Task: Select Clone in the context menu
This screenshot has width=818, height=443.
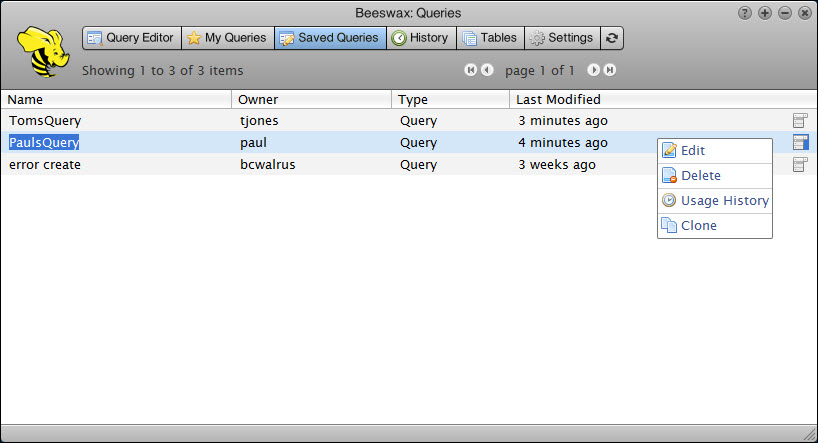Action: click(698, 226)
